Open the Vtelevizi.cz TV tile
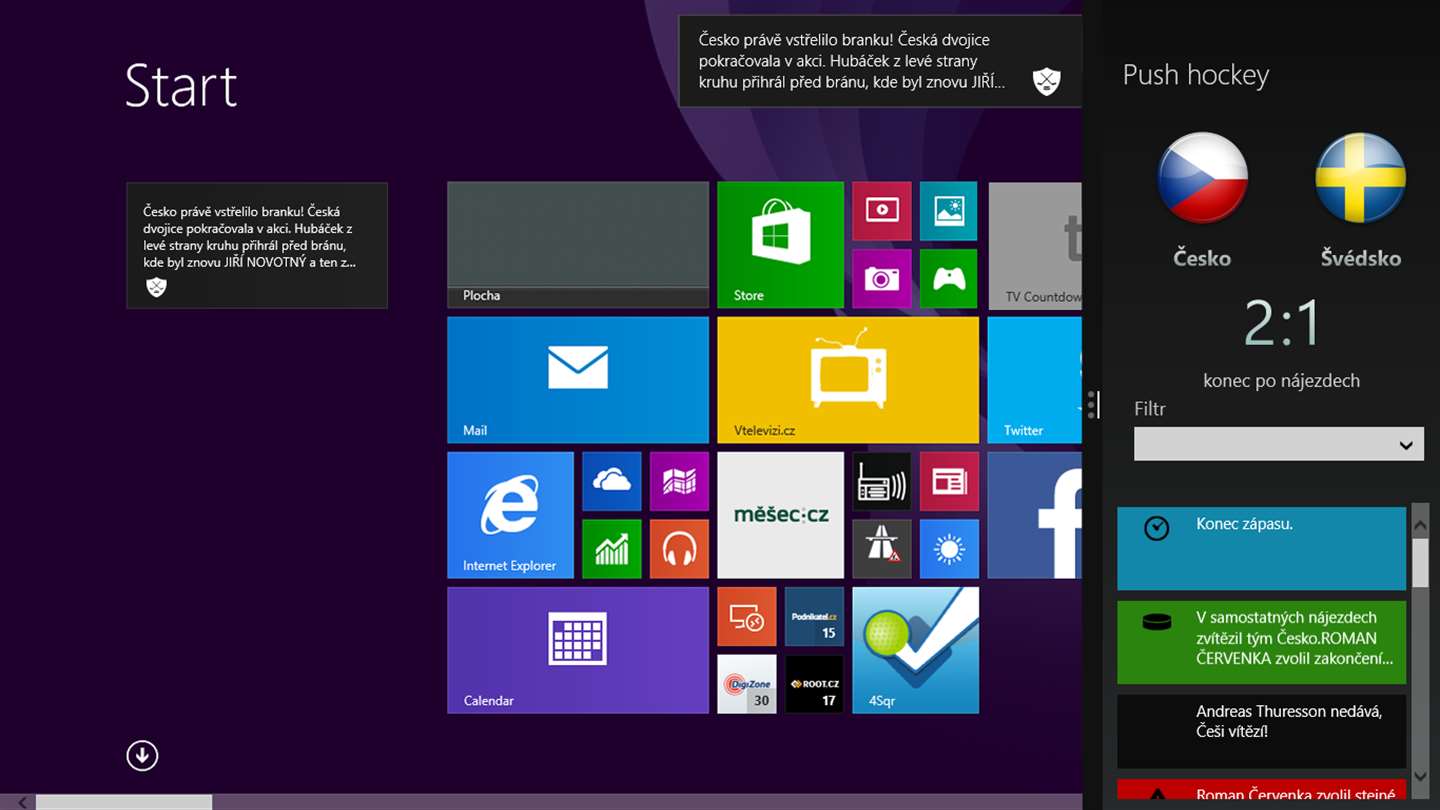The height and width of the screenshot is (810, 1440). (x=848, y=380)
